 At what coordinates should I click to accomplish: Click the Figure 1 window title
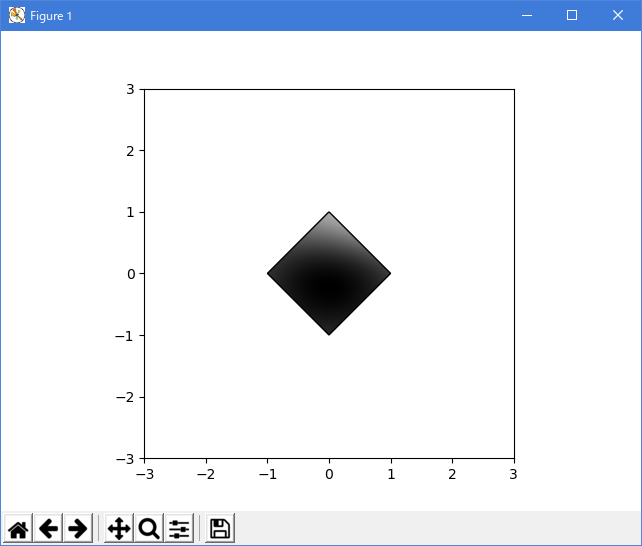[x=51, y=16]
